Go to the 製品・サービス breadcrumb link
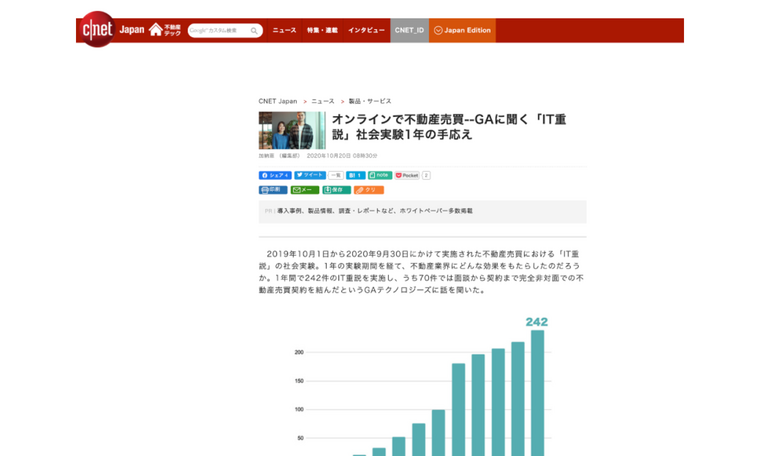Viewport: 760px width, 456px height. [370, 101]
